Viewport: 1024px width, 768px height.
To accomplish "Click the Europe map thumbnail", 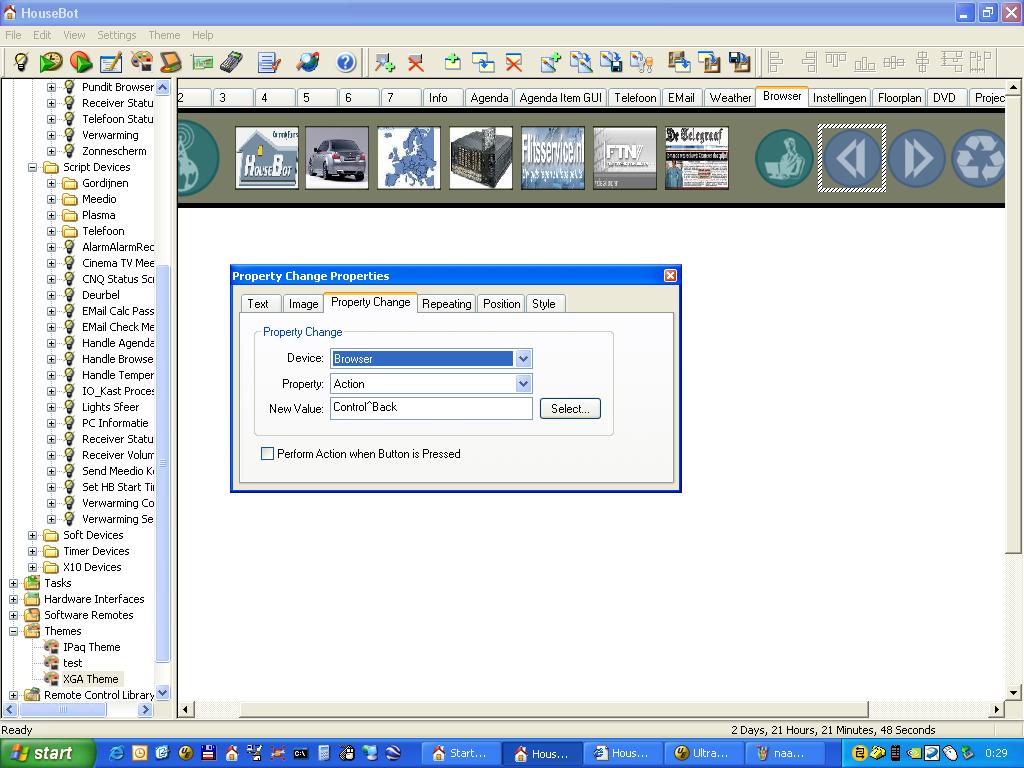I will point(409,158).
